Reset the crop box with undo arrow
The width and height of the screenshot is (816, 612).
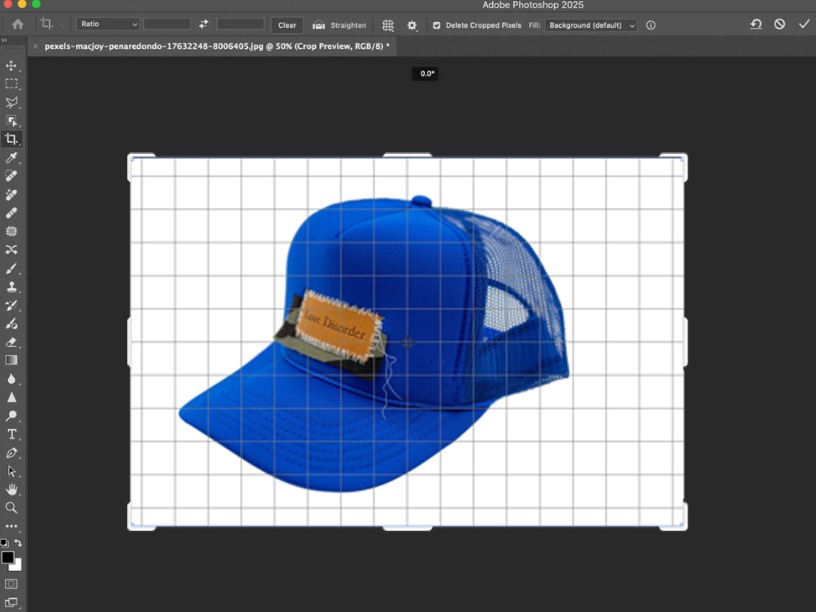pos(756,24)
